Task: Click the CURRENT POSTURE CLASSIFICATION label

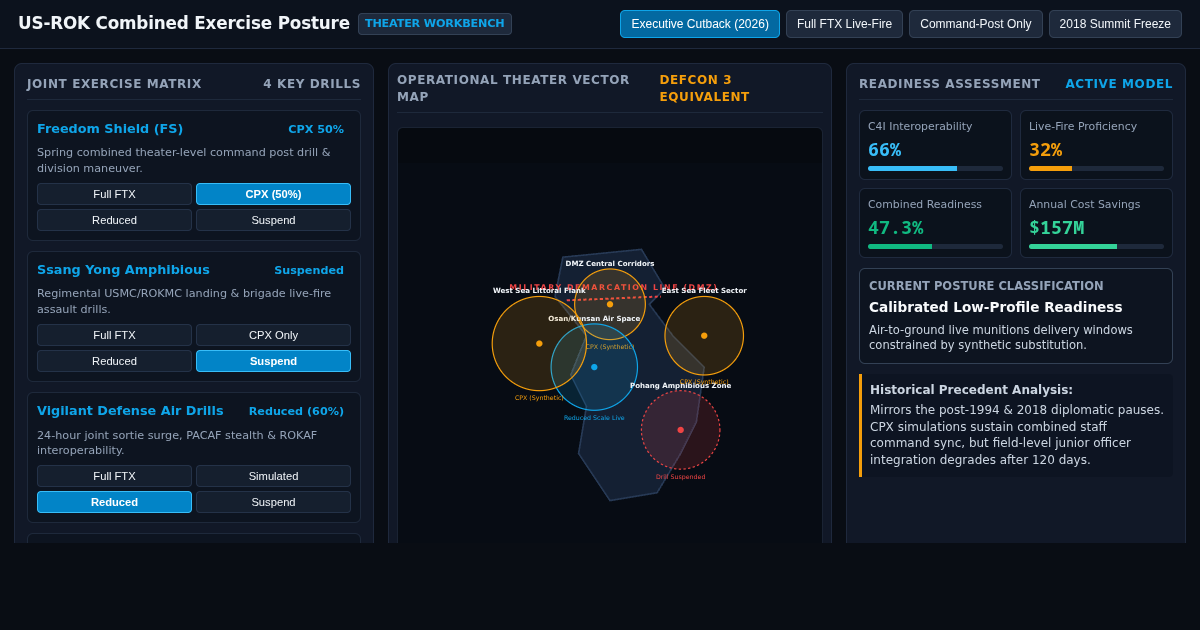Action: [986, 286]
